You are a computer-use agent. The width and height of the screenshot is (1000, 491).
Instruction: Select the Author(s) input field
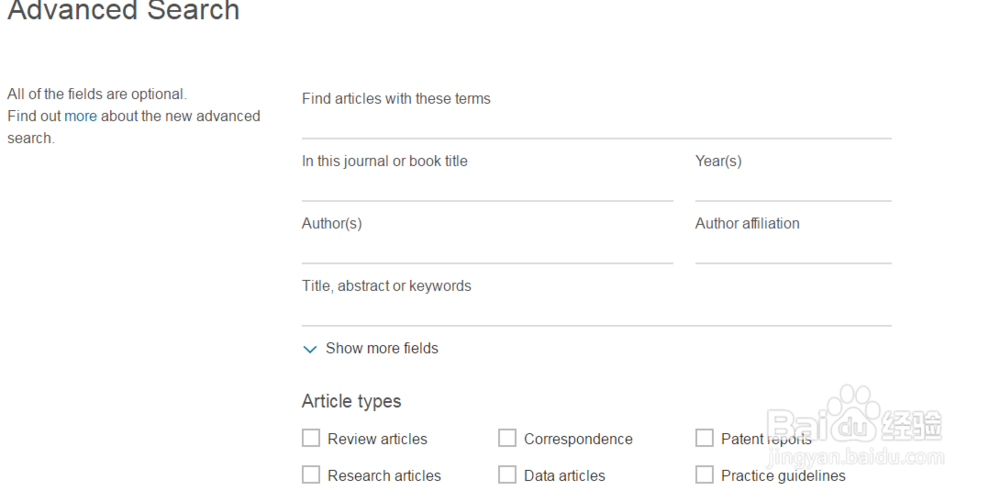coord(487,249)
